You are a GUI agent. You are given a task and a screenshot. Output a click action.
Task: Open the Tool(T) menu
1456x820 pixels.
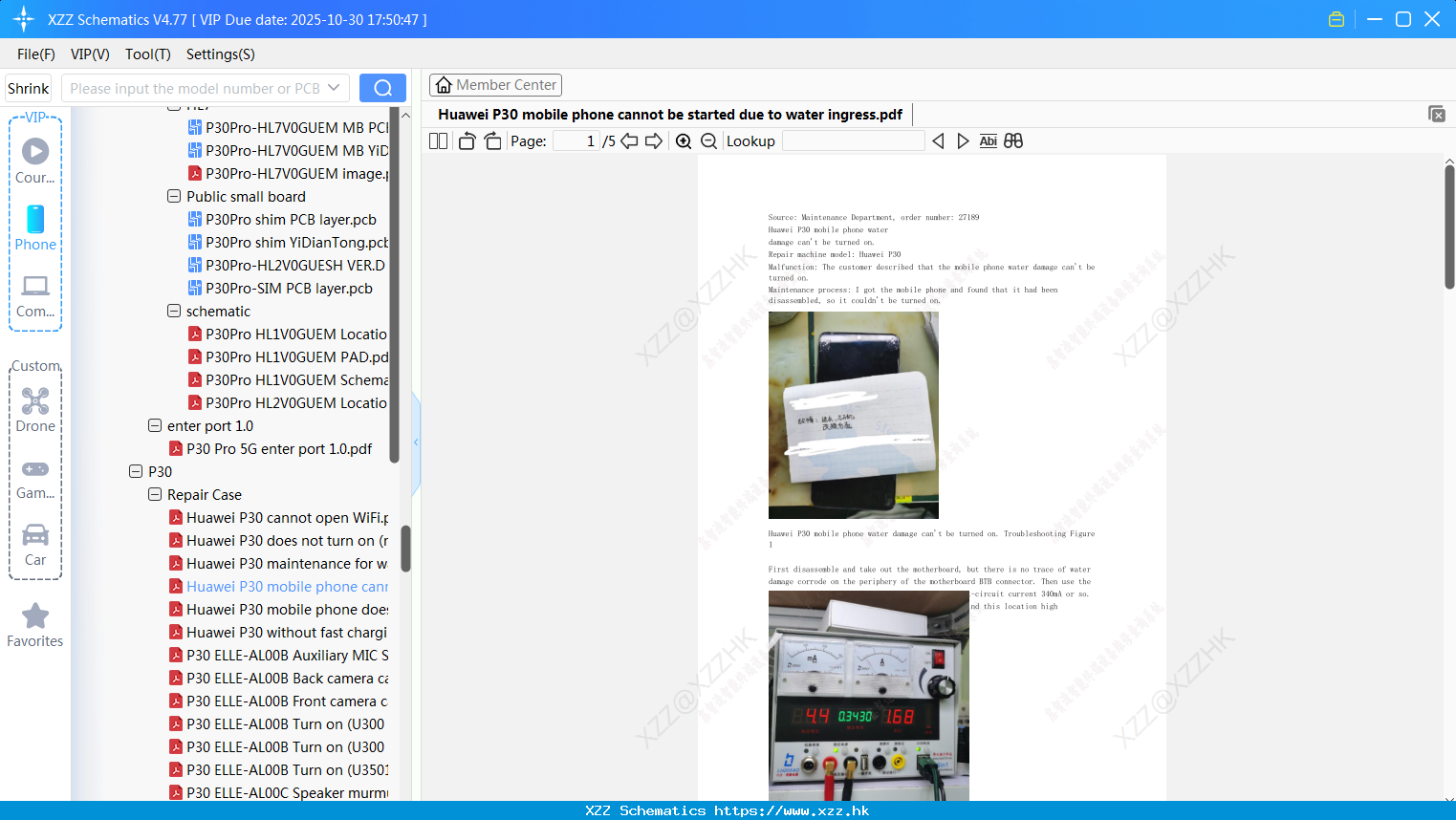click(x=147, y=54)
